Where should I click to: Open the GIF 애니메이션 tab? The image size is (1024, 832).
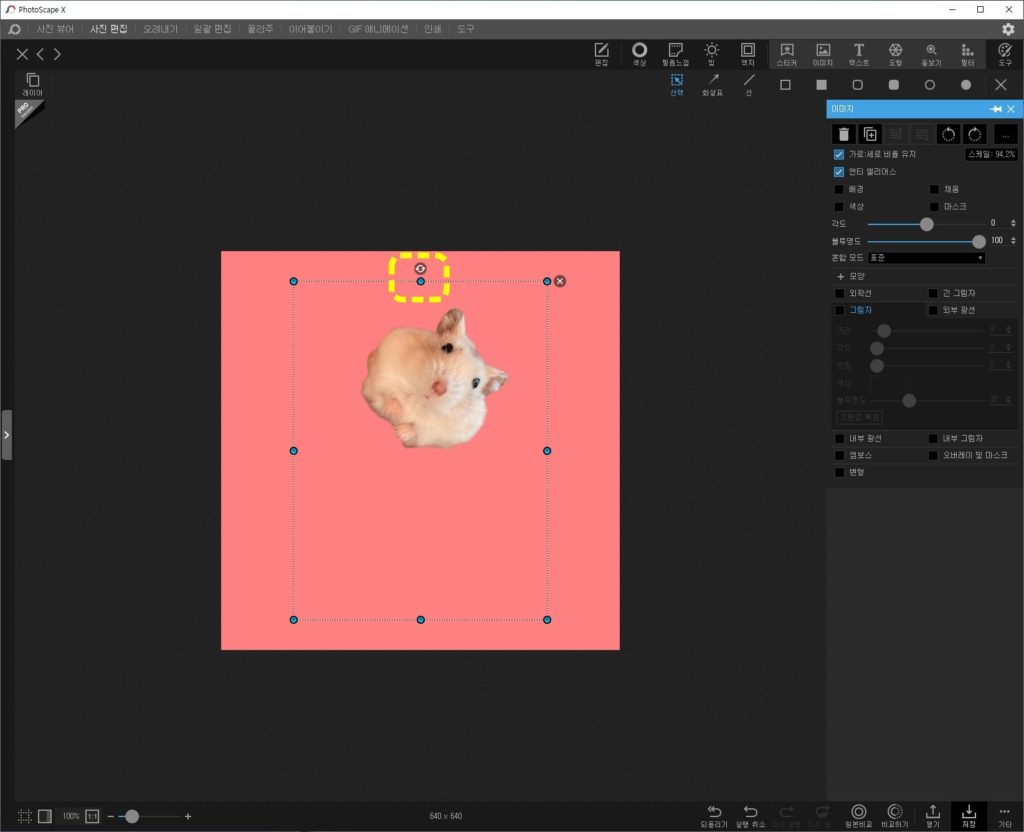coord(377,29)
